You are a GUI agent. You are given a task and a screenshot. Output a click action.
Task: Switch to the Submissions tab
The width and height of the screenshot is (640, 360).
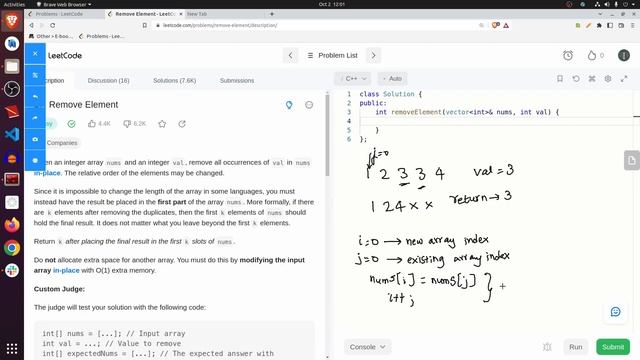click(x=237, y=80)
